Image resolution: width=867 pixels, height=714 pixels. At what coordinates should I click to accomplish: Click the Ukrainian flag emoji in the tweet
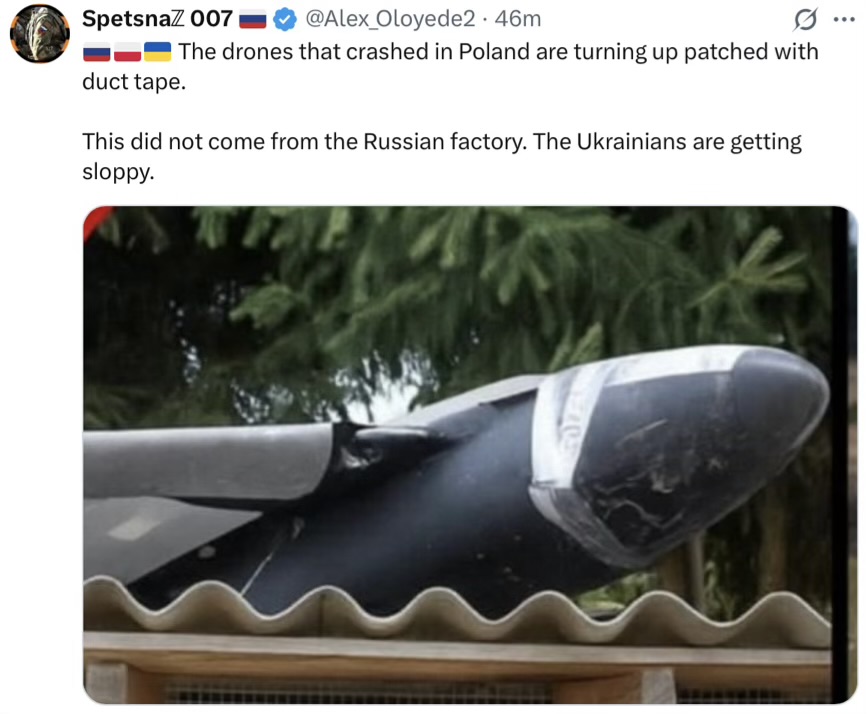158,53
